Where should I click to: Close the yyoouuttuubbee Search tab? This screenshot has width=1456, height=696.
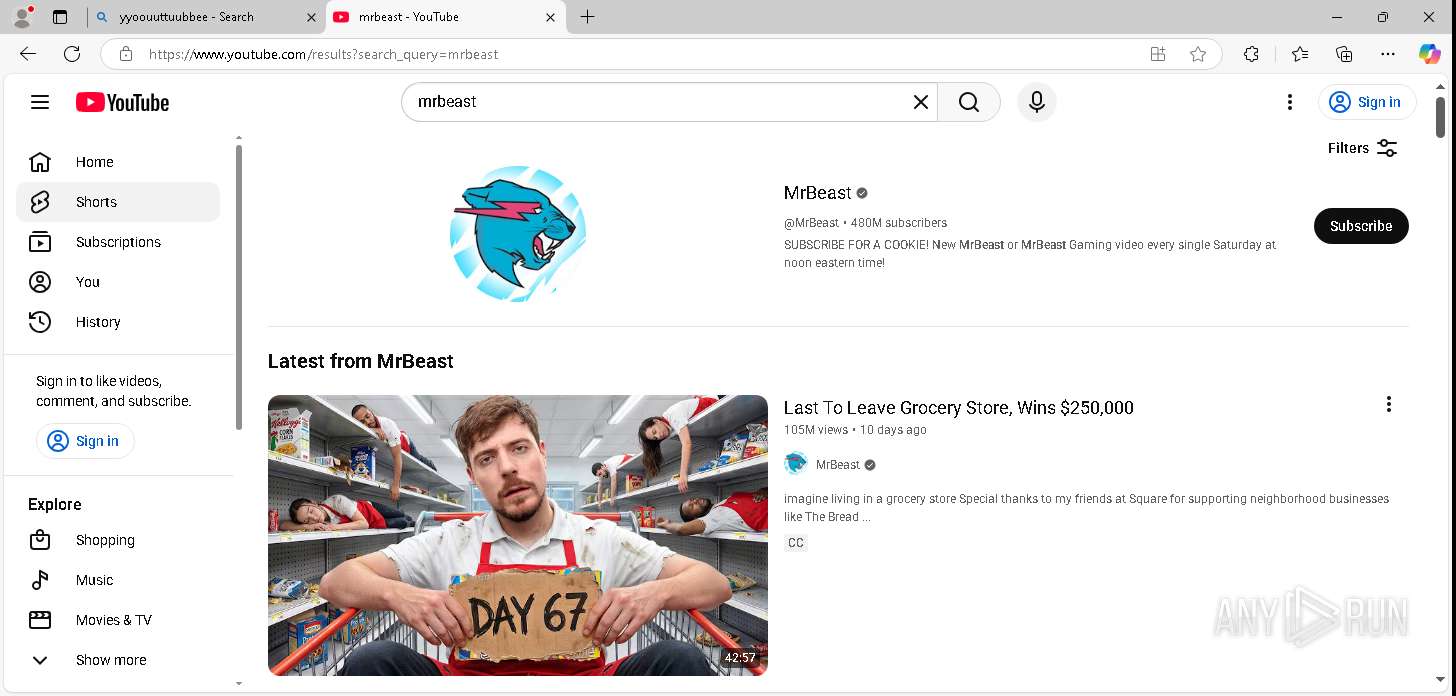click(311, 17)
